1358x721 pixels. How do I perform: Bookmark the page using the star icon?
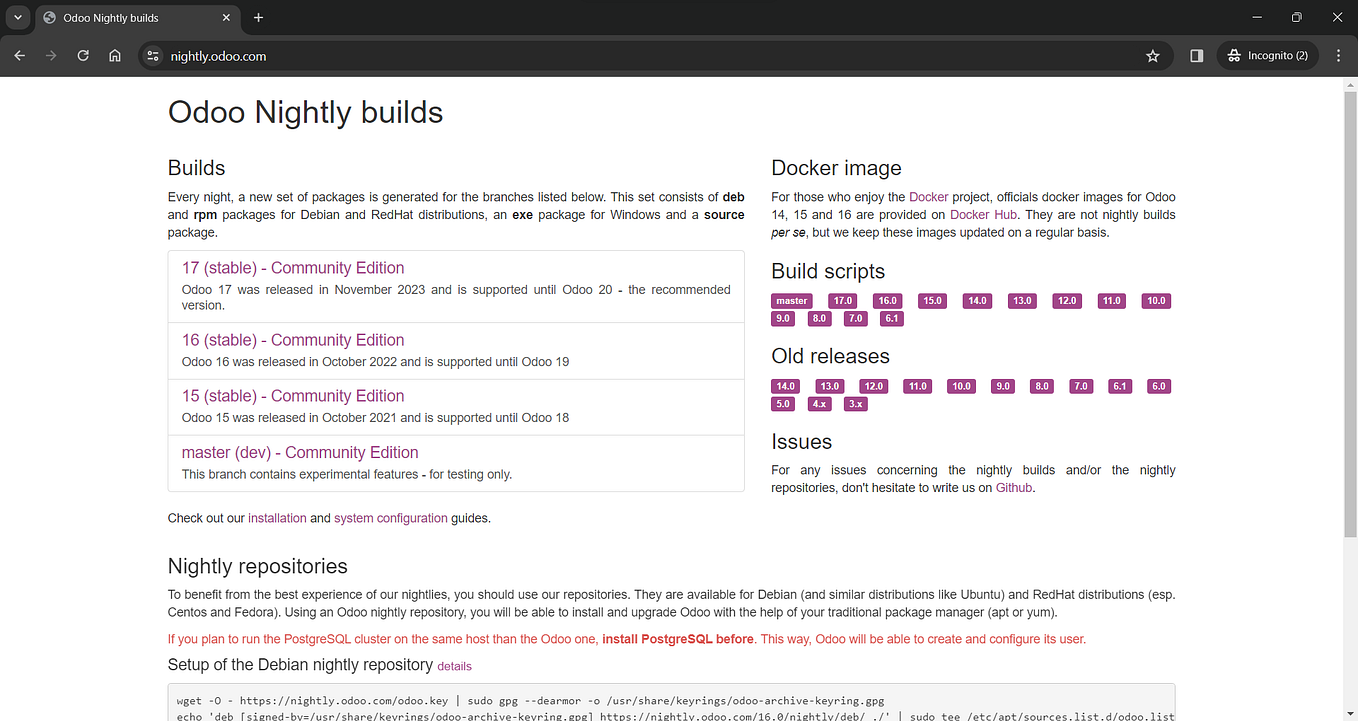(1153, 56)
